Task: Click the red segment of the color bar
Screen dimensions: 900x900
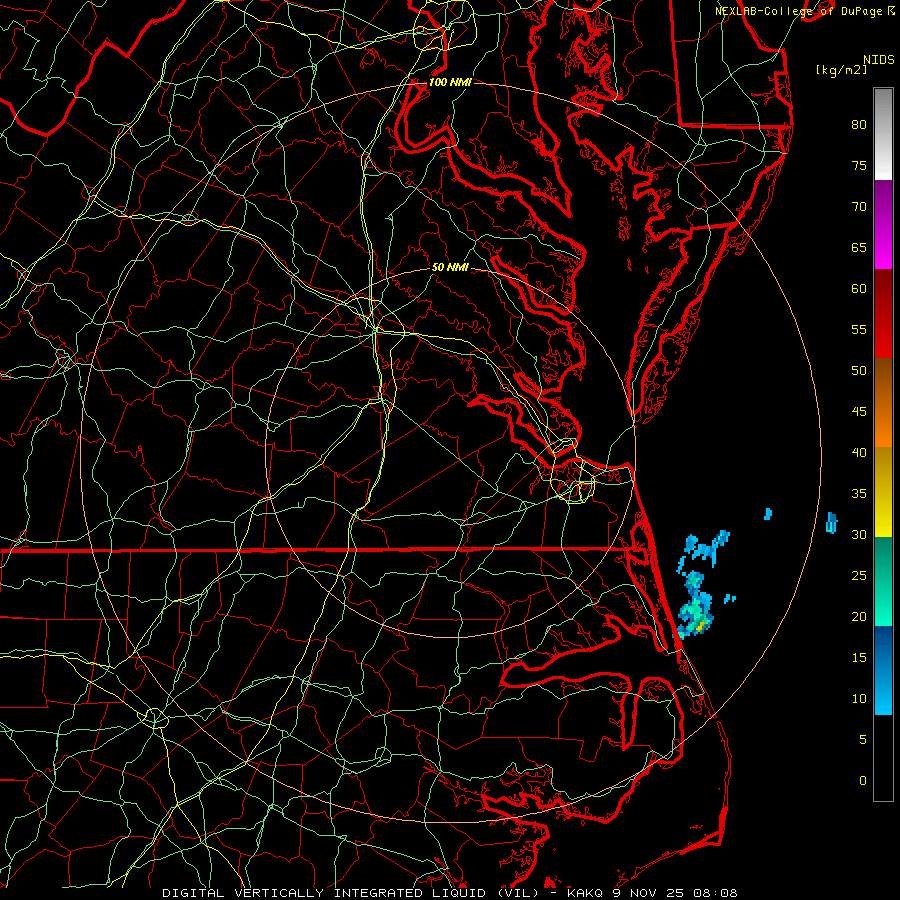Action: (x=883, y=314)
